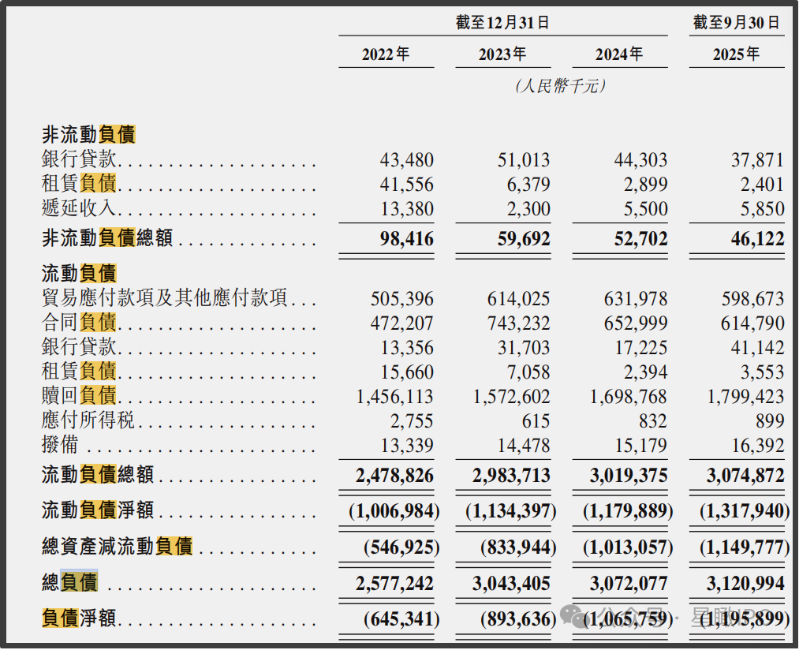The width and height of the screenshot is (799, 650).
Task: Click the 2023年 column header
Action: click(502, 55)
